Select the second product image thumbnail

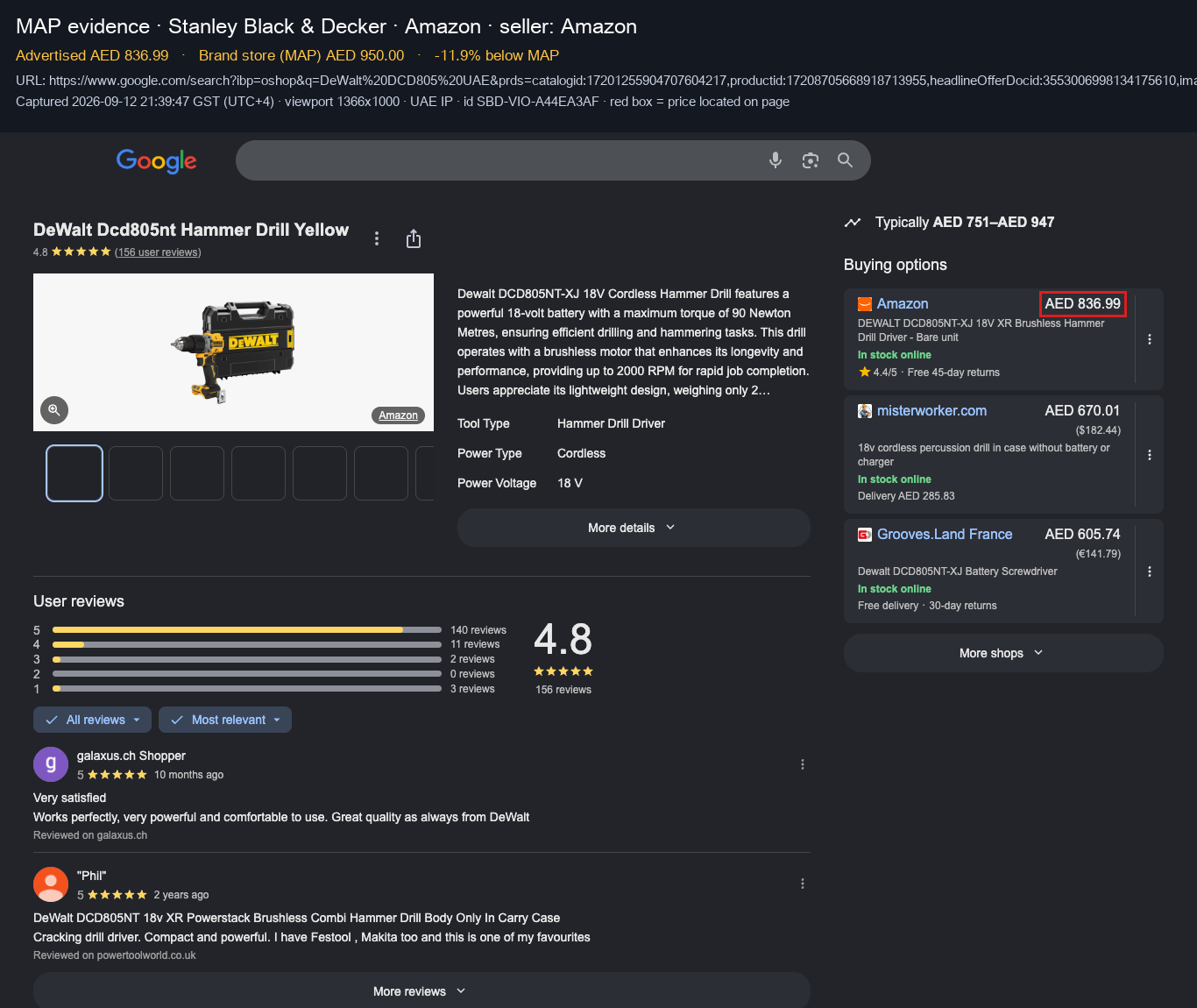pyautogui.click(x=136, y=473)
